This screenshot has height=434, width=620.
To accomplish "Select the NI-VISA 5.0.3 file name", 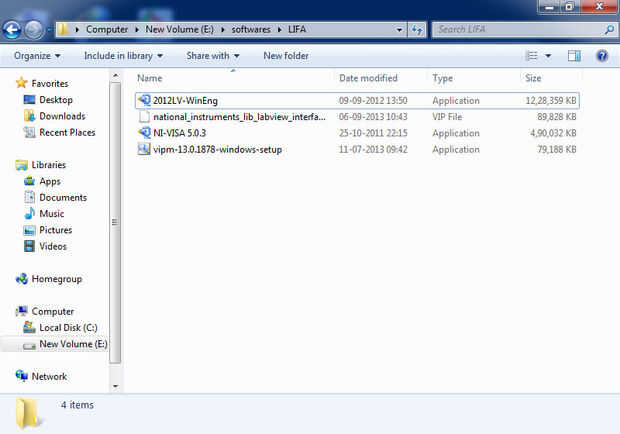I will point(180,133).
